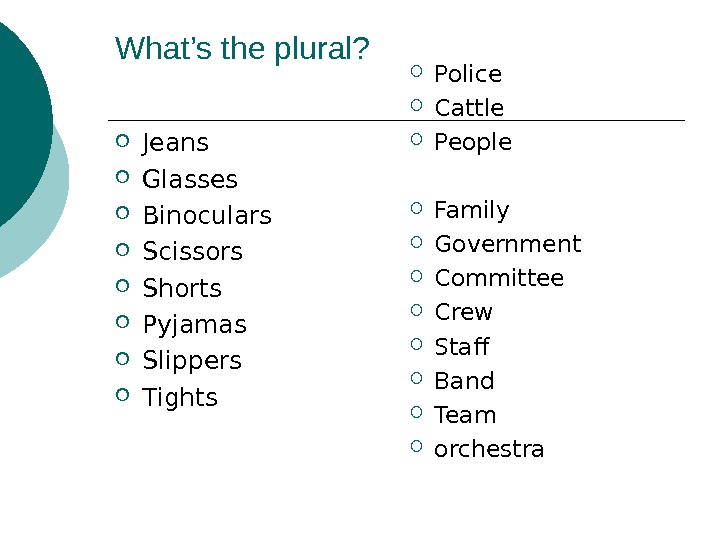Click the Committee list item
This screenshot has width=720, height=540.
(x=499, y=279)
